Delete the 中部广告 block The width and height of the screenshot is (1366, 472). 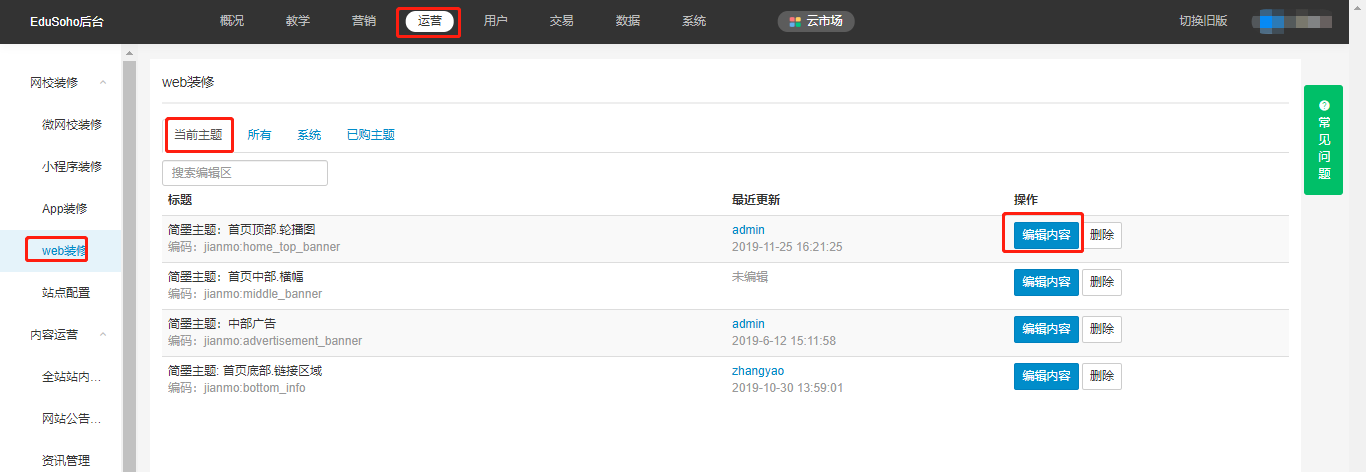tap(1101, 329)
